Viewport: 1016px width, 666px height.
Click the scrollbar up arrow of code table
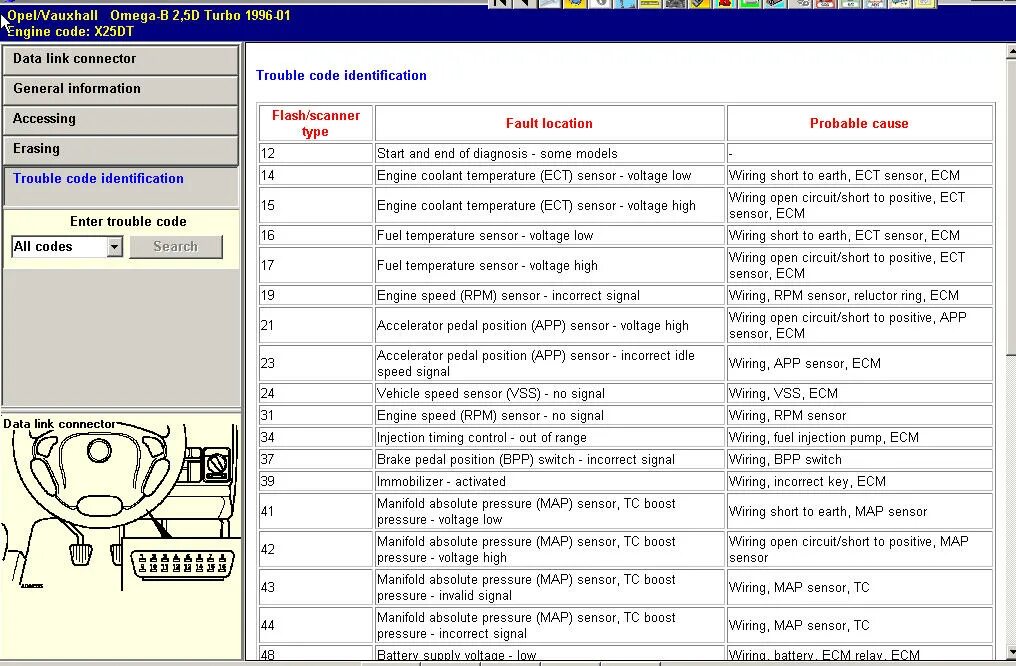click(x=1011, y=50)
